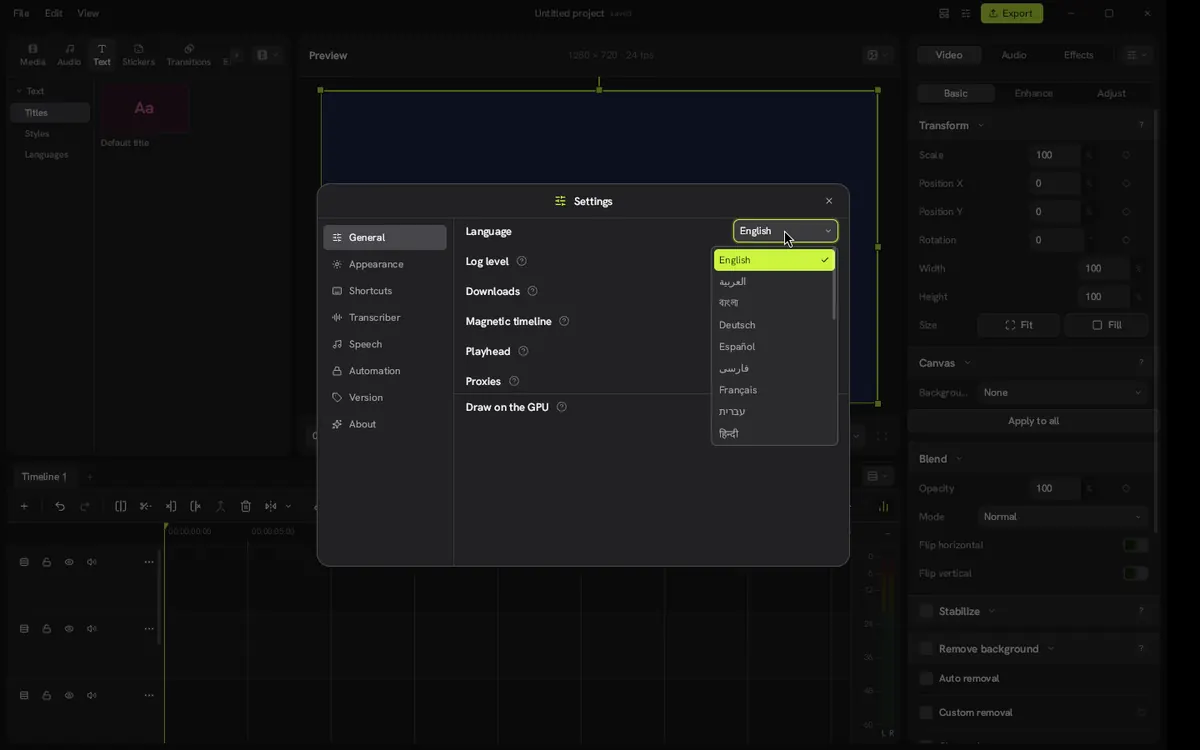Open the General settings category

385,237
